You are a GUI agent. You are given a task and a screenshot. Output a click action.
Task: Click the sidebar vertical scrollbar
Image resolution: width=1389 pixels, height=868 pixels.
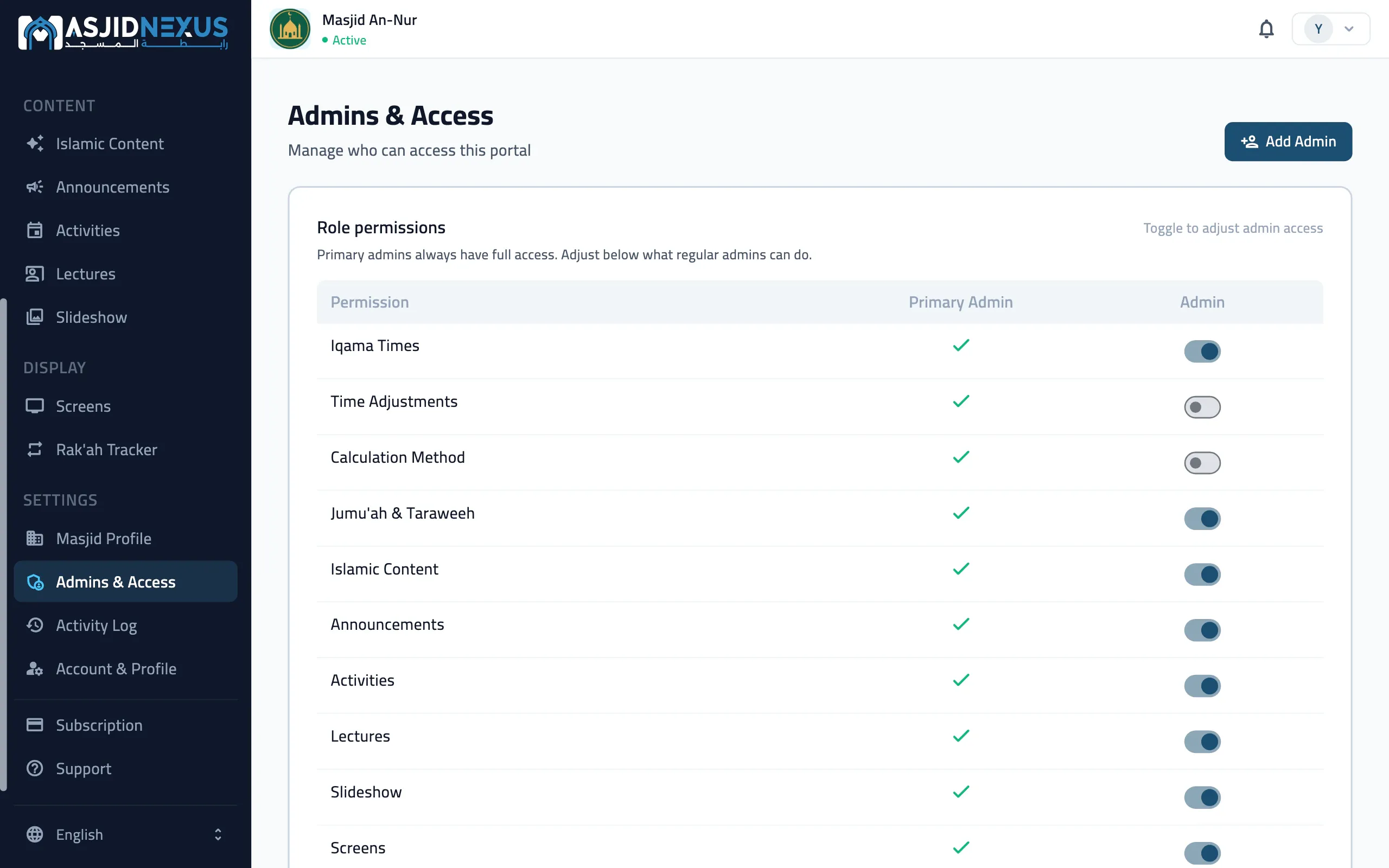[3, 544]
